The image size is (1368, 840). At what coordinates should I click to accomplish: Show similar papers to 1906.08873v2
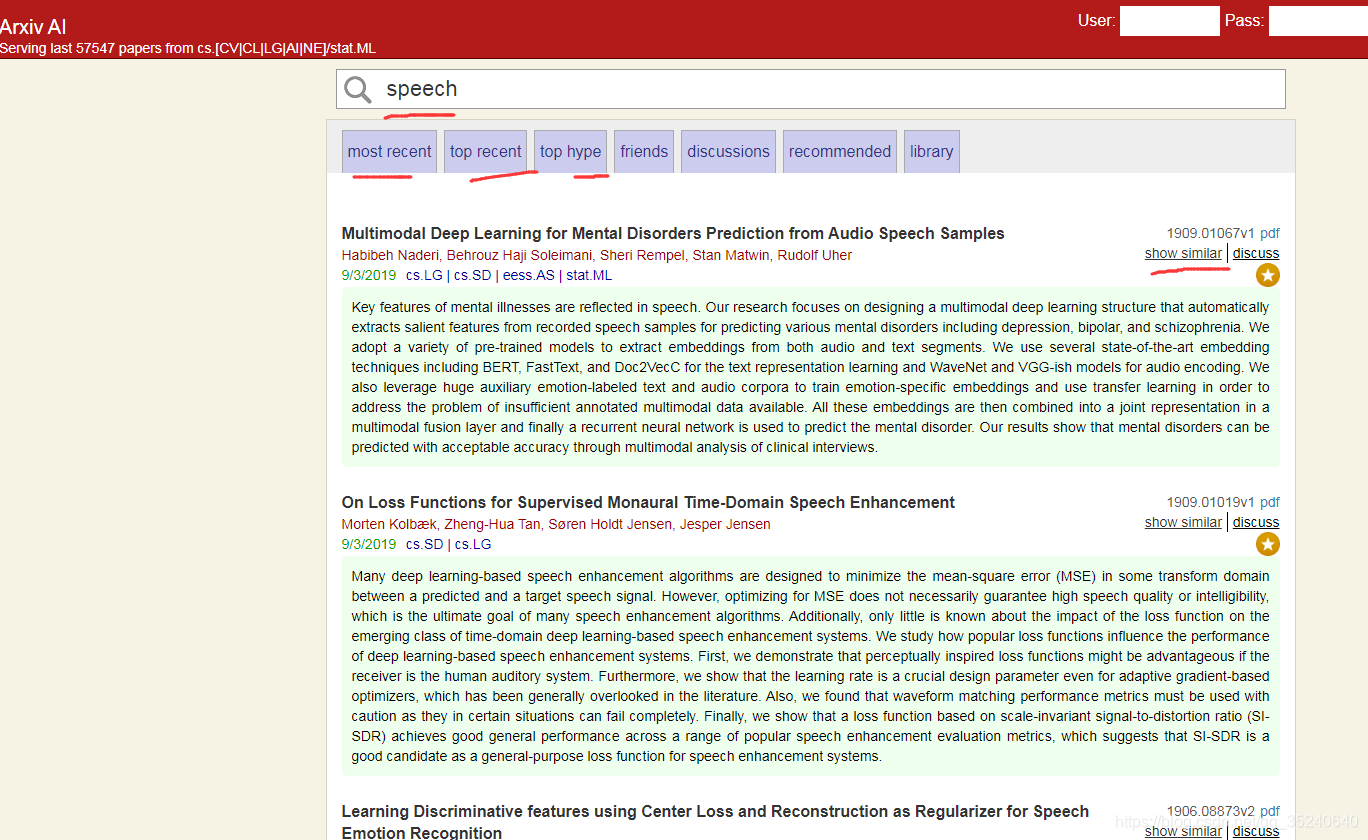pyautogui.click(x=1183, y=831)
